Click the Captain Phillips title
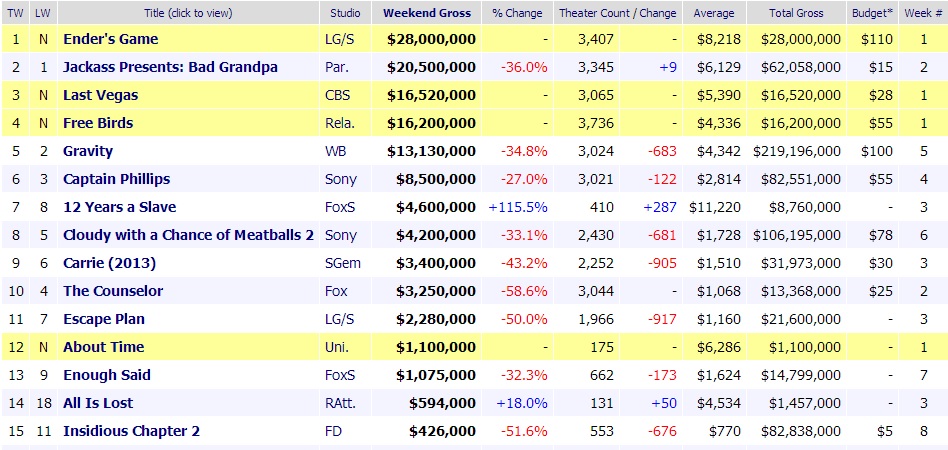Viewport: 948px width, 450px height. [x=116, y=179]
